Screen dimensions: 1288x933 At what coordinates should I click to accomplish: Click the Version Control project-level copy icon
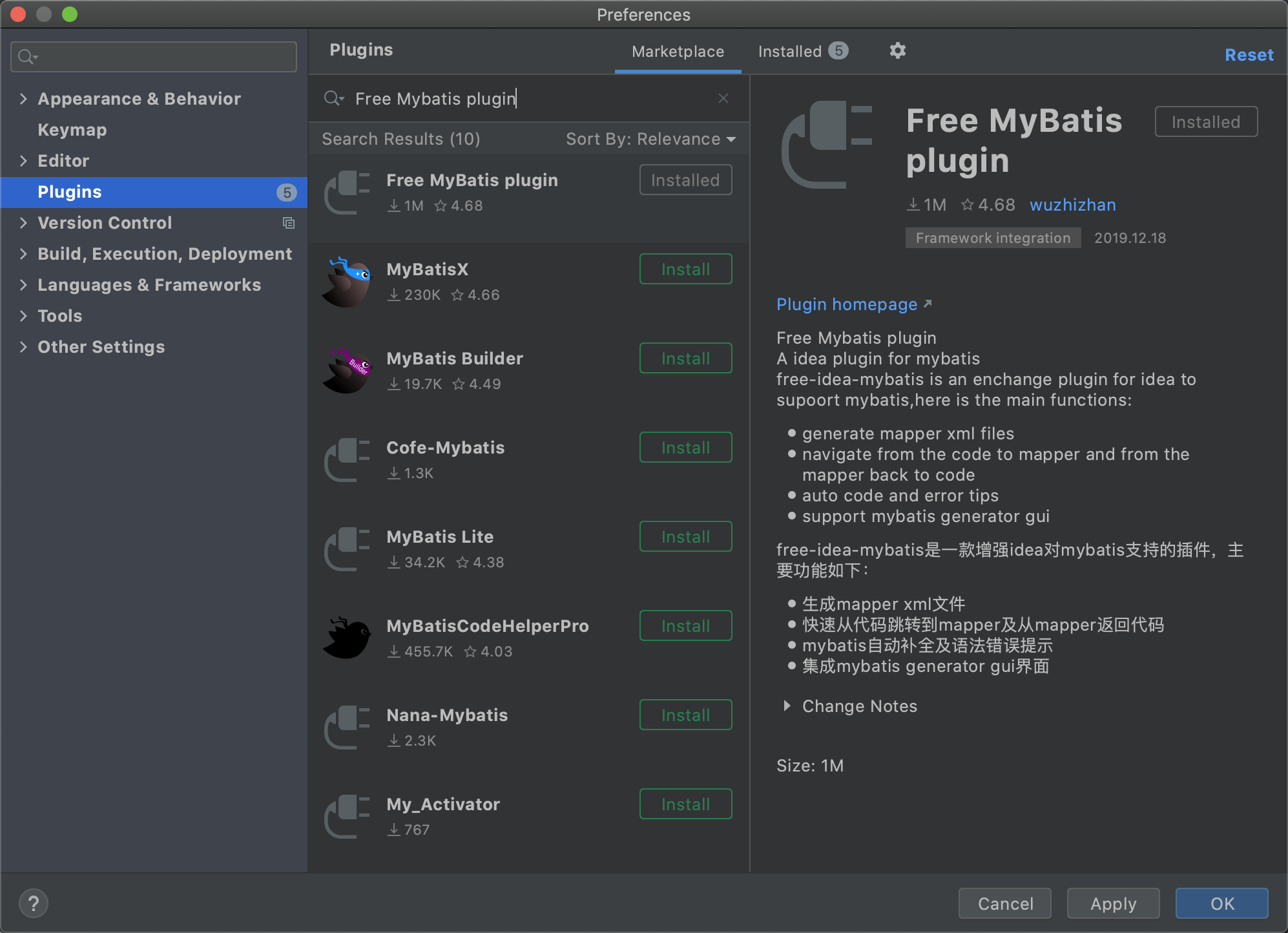pyautogui.click(x=289, y=223)
